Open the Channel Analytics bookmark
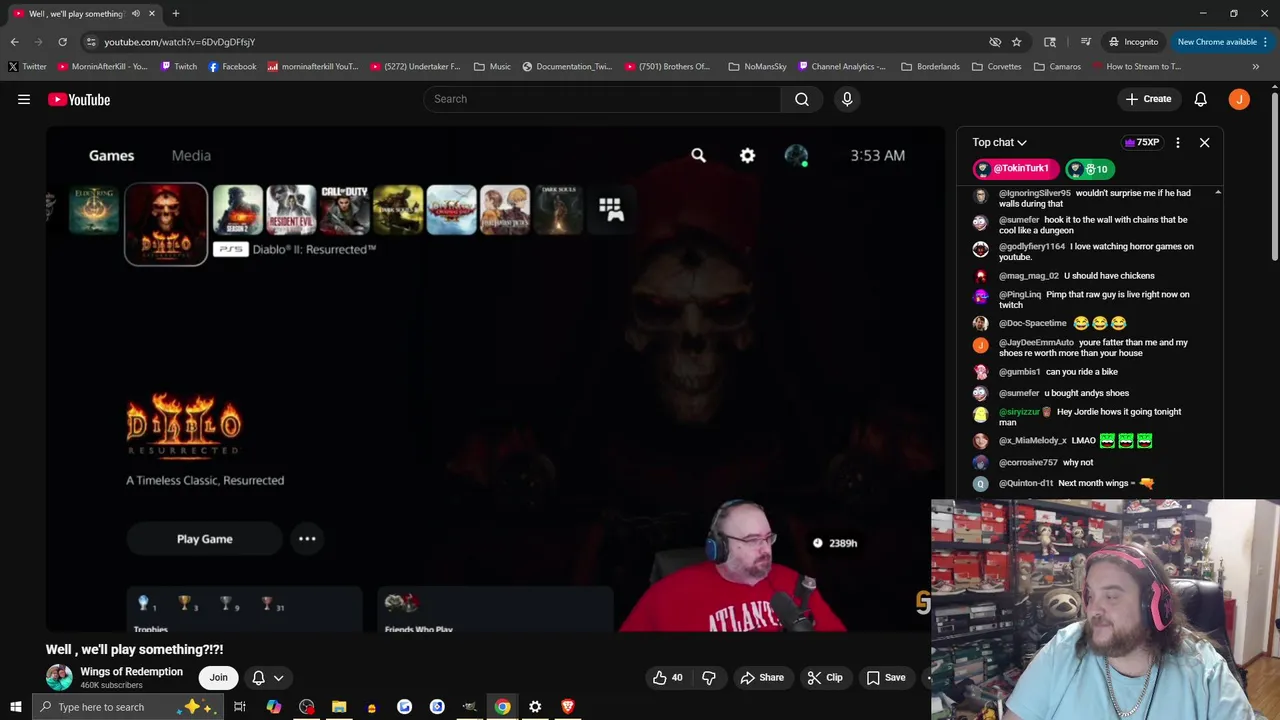The image size is (1280, 720). click(x=841, y=66)
